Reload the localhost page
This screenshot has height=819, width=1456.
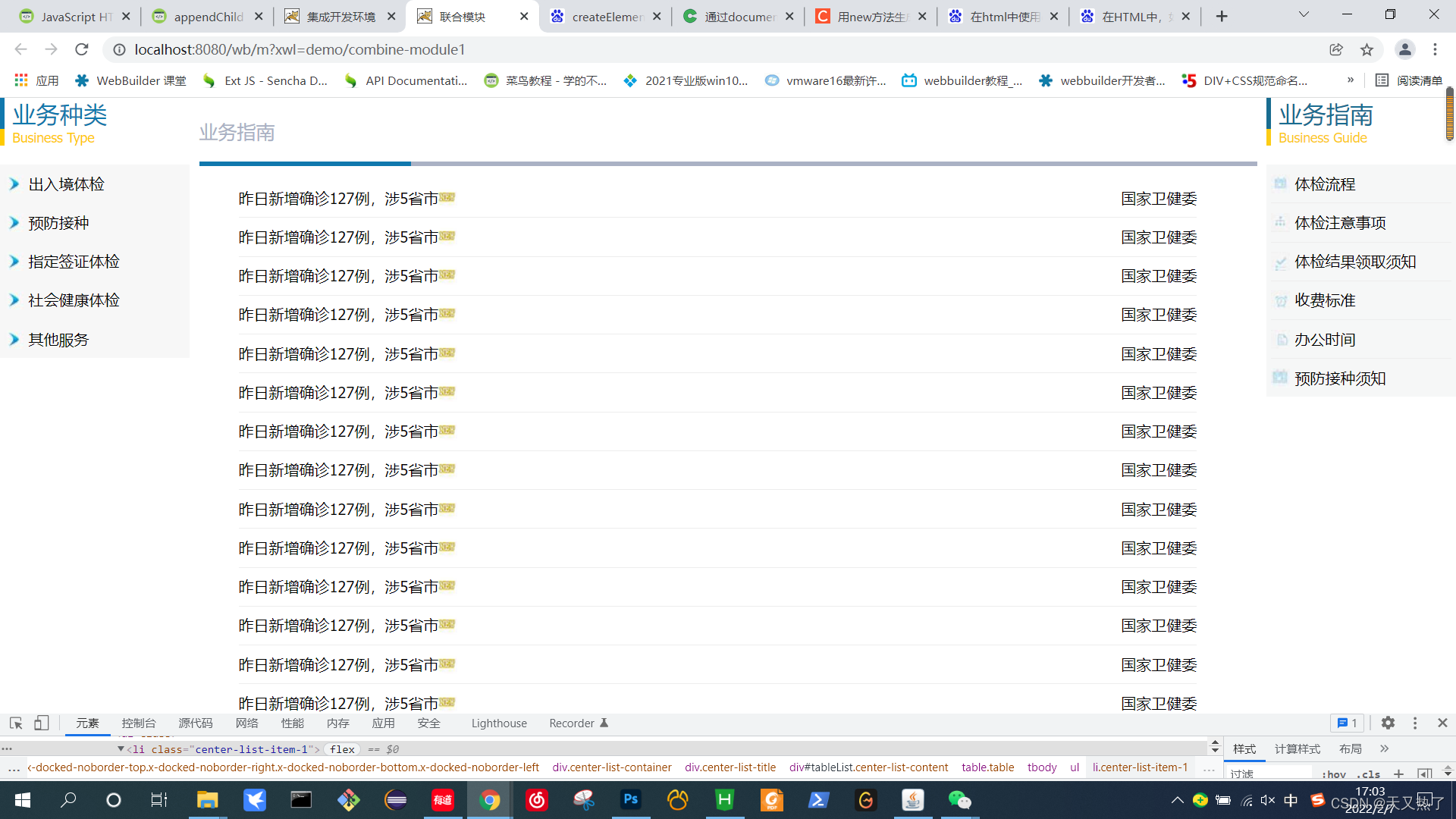coord(82,50)
